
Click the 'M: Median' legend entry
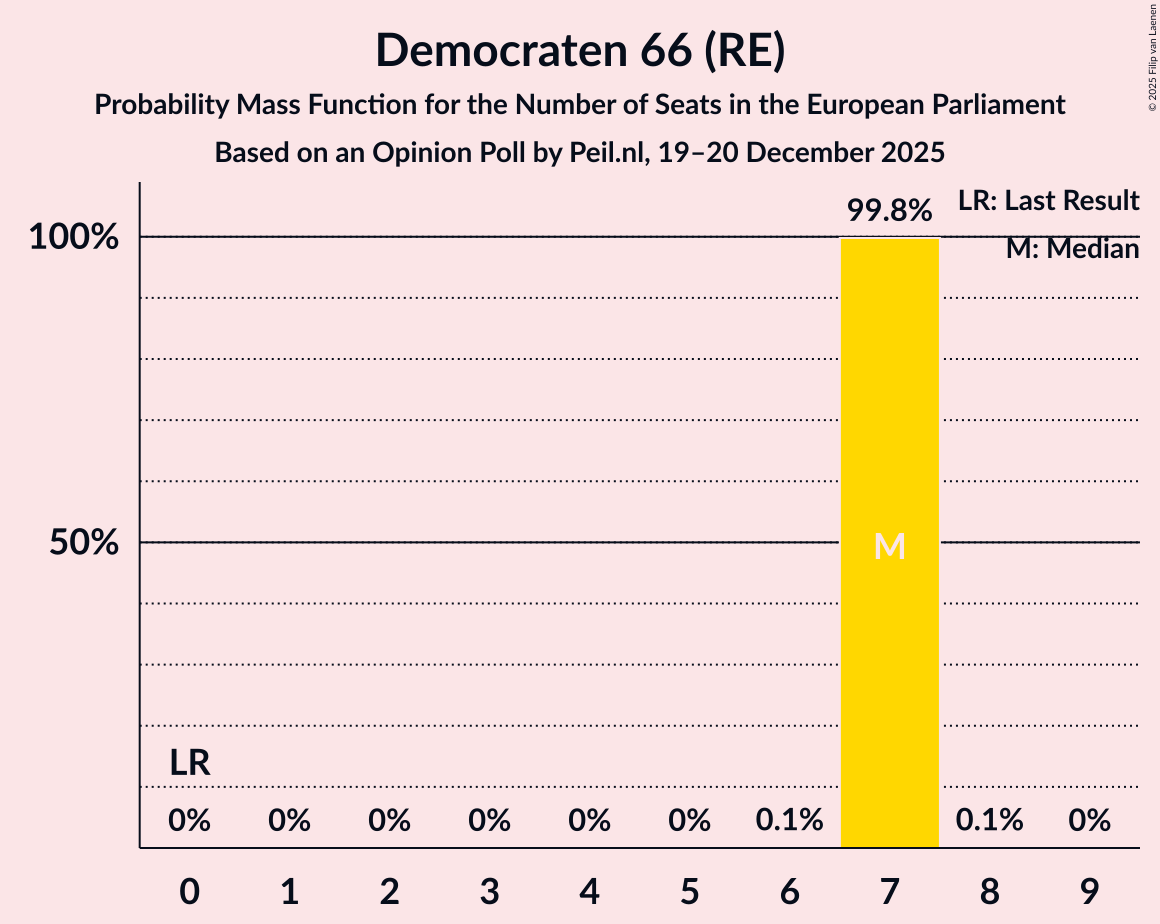[1072, 249]
